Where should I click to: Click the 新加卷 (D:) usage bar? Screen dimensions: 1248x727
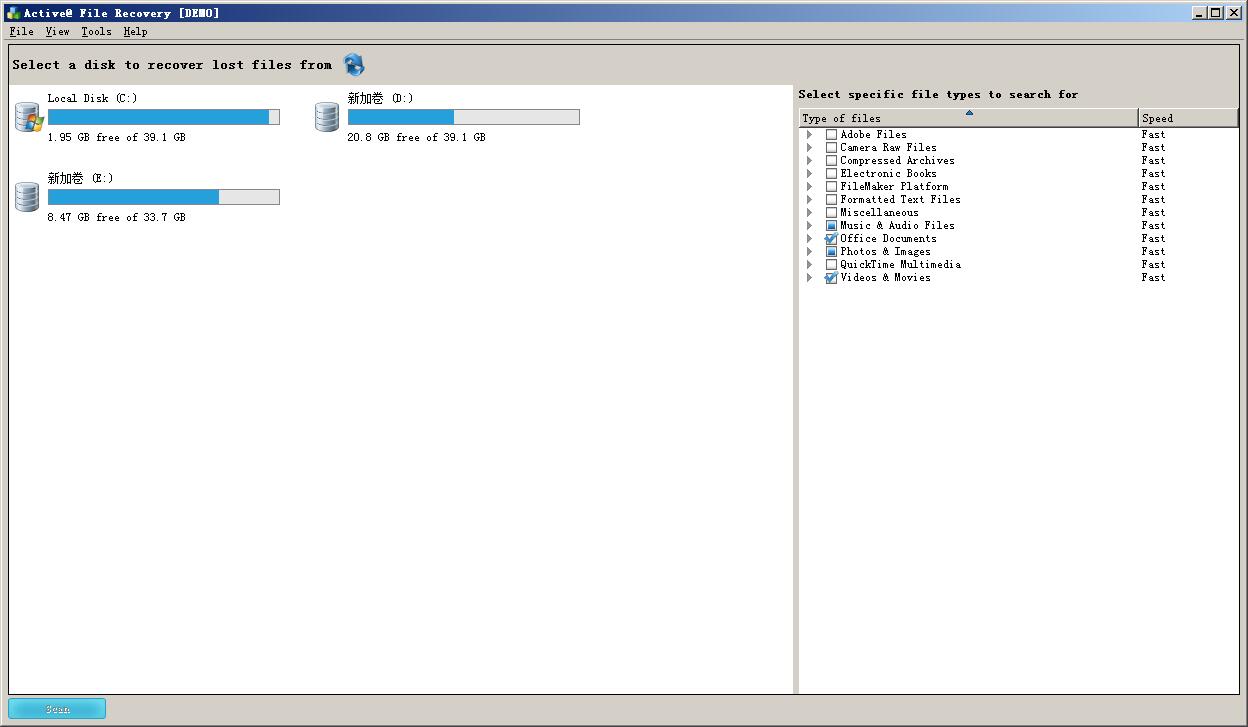pos(464,117)
